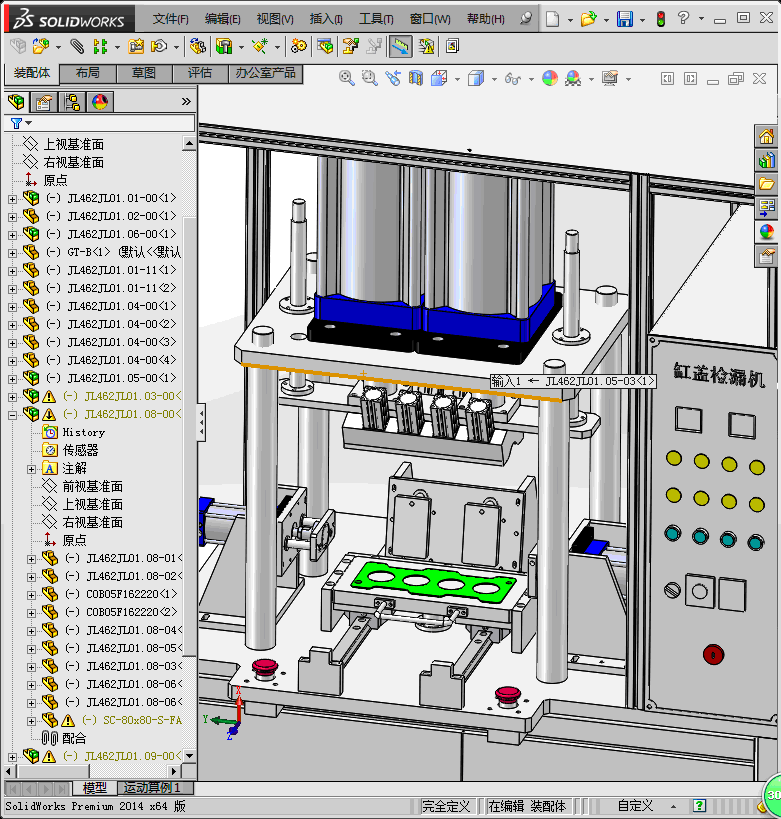The height and width of the screenshot is (819, 781).
Task: Collapse the side panel using handle
Action: (x=202, y=423)
